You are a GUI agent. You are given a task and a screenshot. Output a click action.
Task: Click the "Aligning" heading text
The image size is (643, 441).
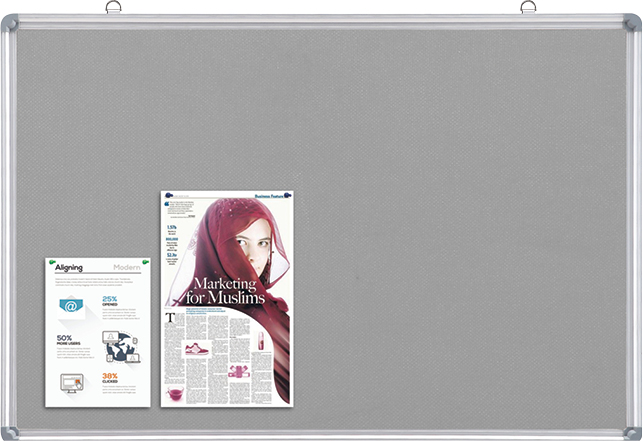69,268
